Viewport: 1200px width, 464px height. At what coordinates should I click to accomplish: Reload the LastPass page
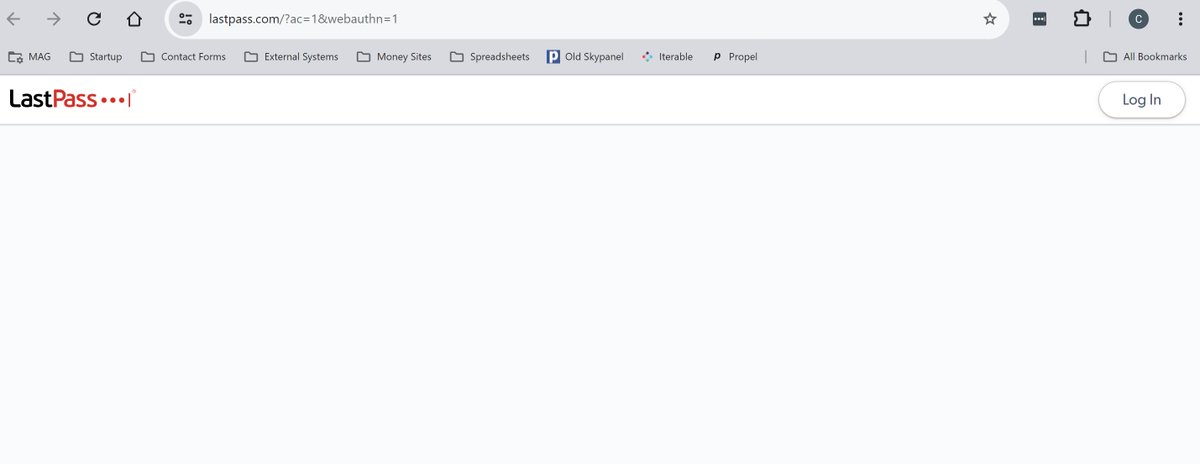click(x=94, y=19)
